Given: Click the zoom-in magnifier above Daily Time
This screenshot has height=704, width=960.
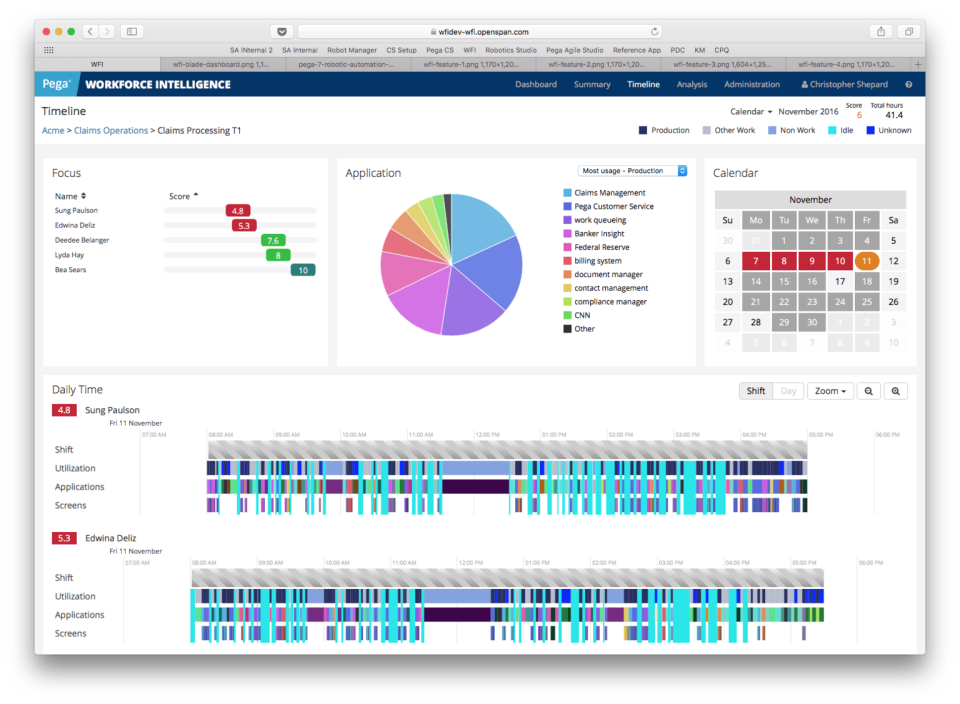Looking at the screenshot, I should 896,390.
